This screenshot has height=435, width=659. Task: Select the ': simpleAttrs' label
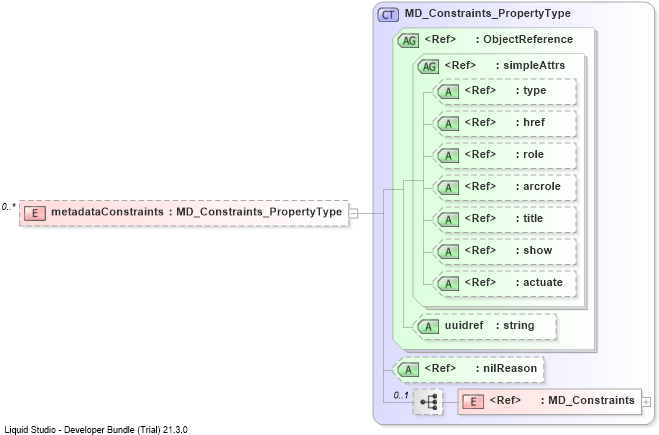pos(530,65)
